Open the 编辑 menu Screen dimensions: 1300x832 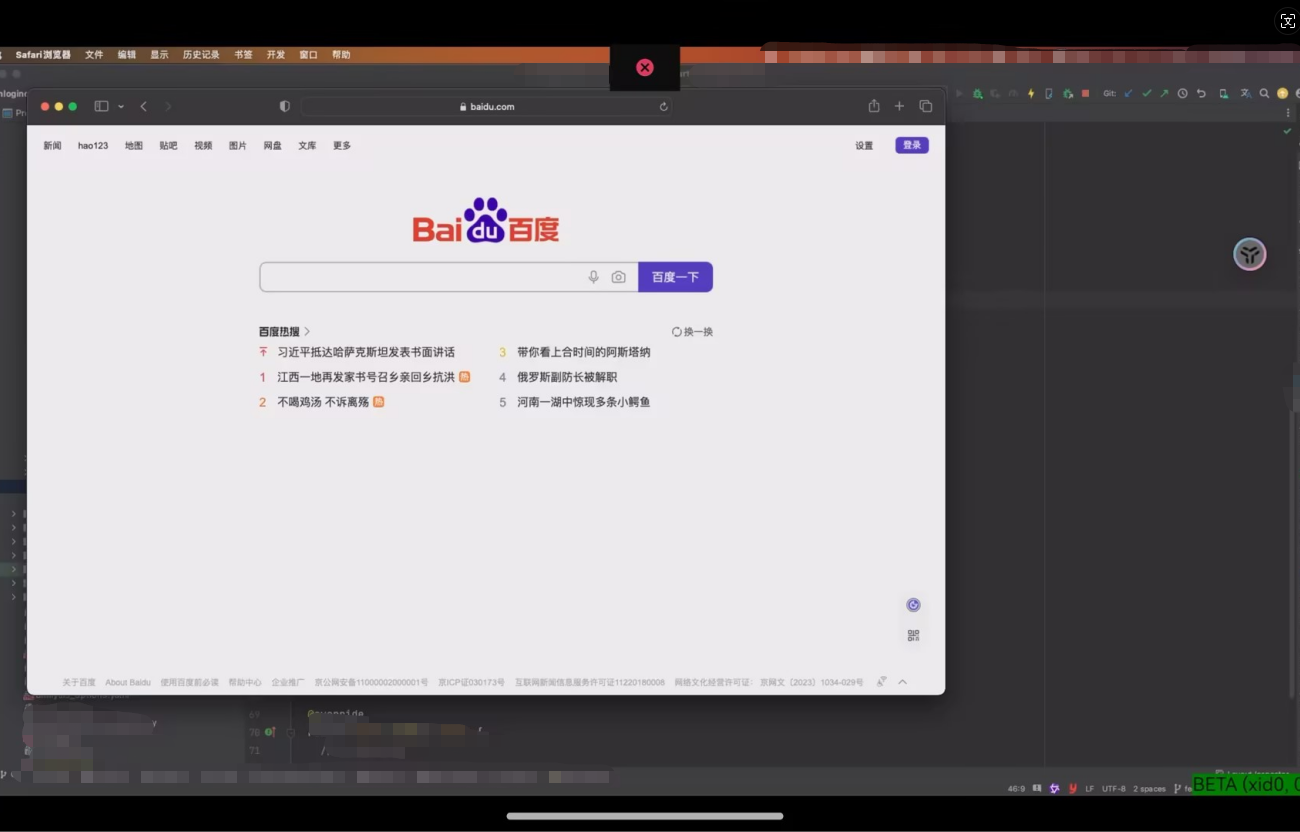click(x=127, y=55)
